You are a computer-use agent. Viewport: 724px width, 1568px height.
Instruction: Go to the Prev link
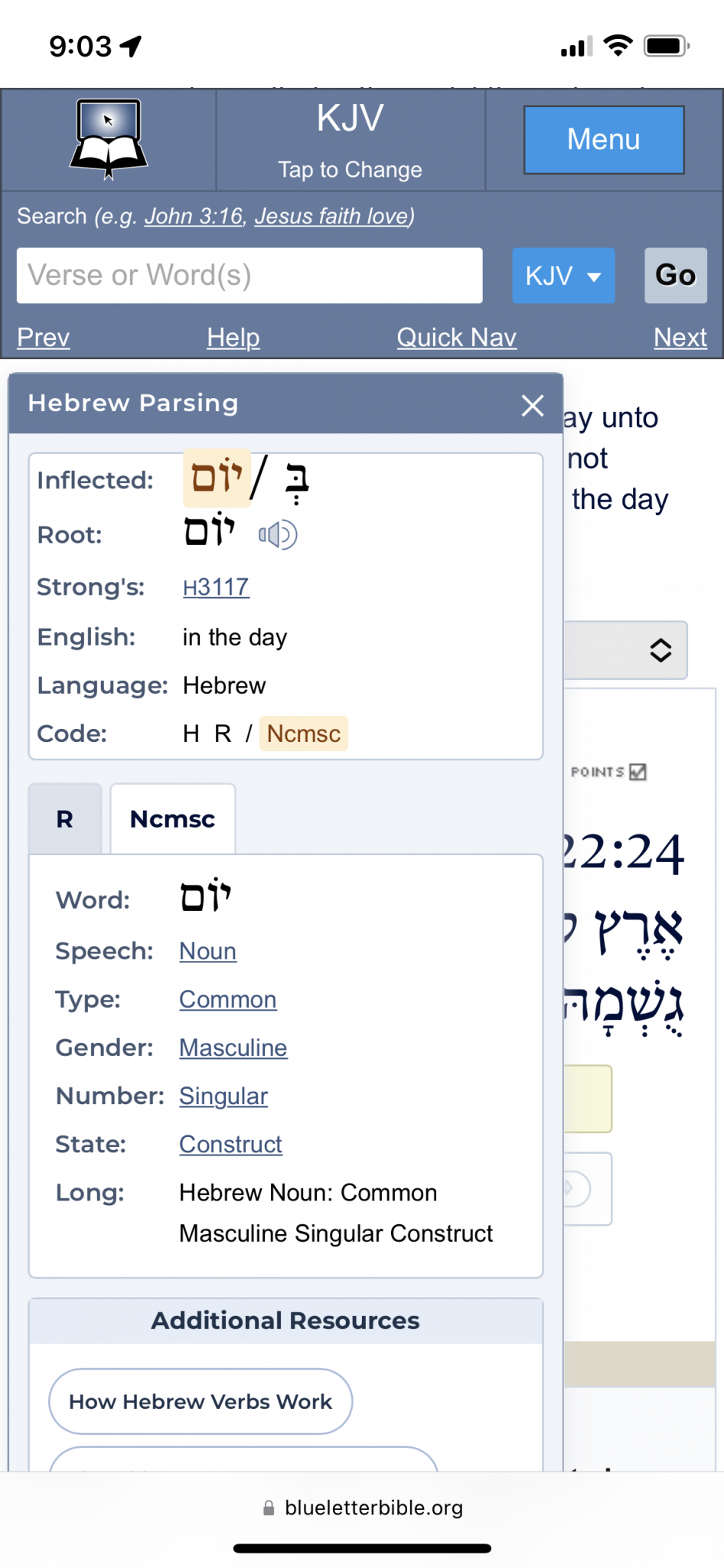(44, 337)
